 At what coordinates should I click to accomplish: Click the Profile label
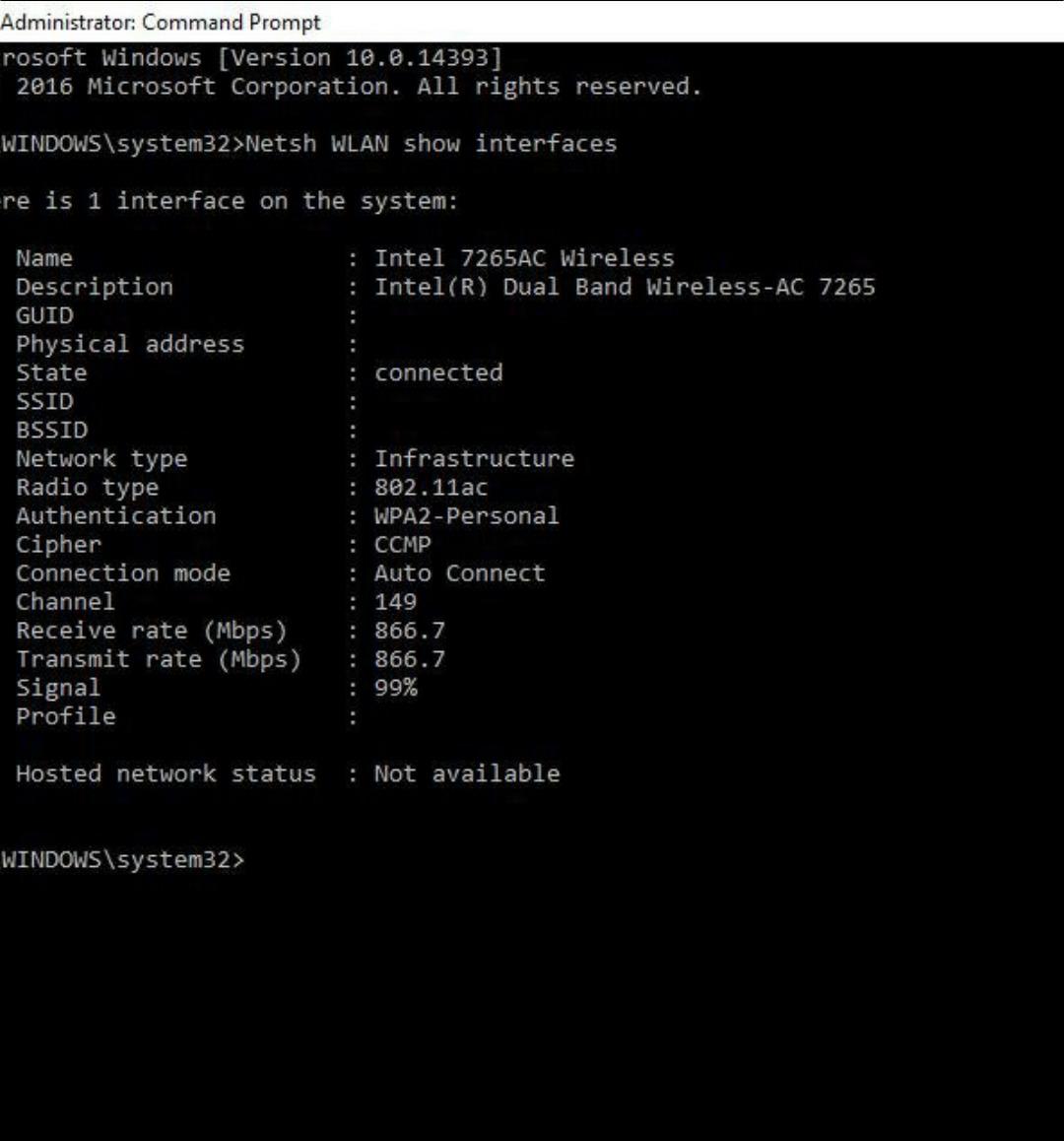coord(65,716)
